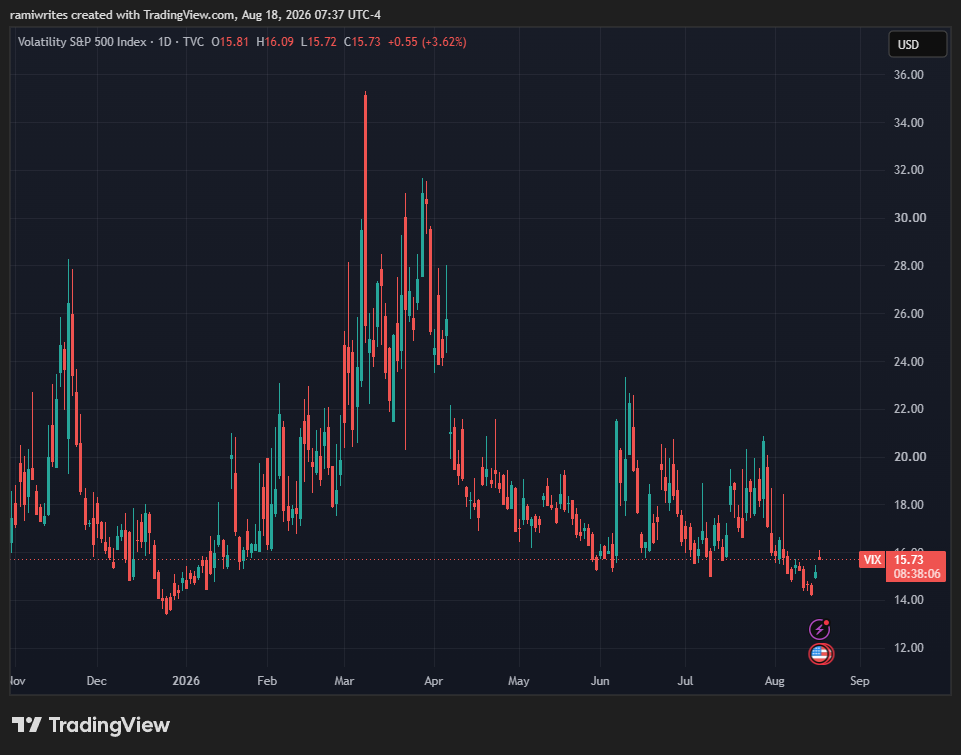
Task: Click the 24.00 price axis label
Action: coord(909,361)
